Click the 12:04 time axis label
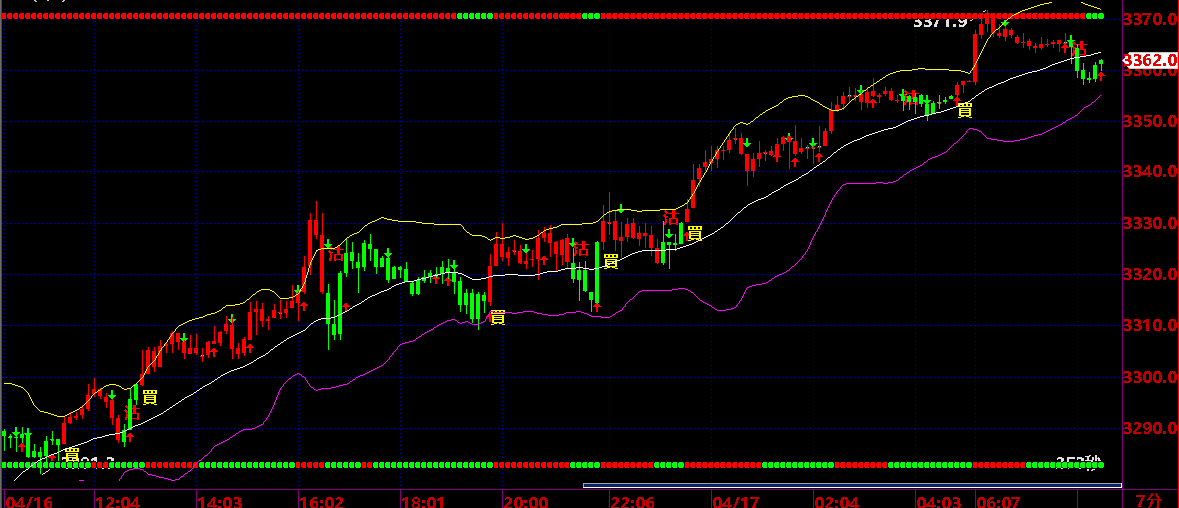 coord(118,501)
